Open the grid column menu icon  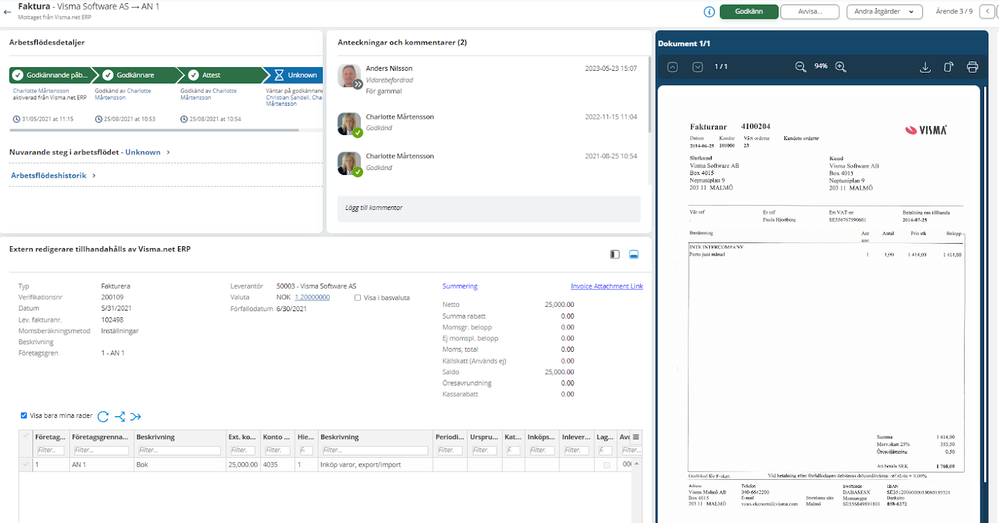636,437
